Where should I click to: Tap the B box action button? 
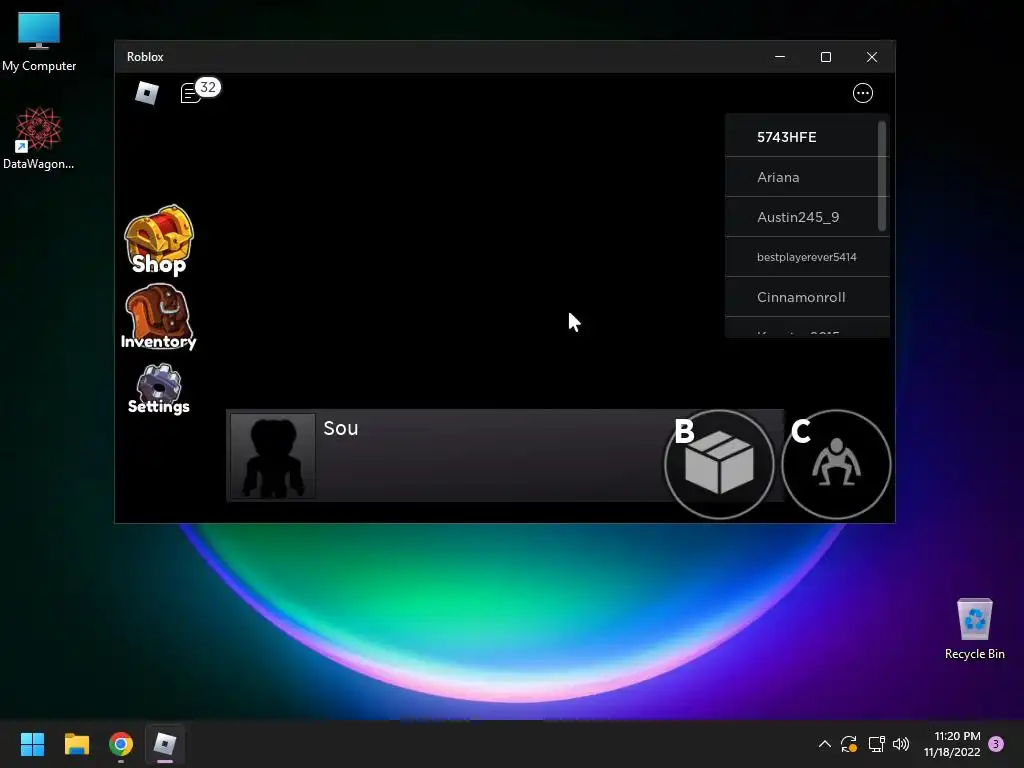[x=719, y=464]
